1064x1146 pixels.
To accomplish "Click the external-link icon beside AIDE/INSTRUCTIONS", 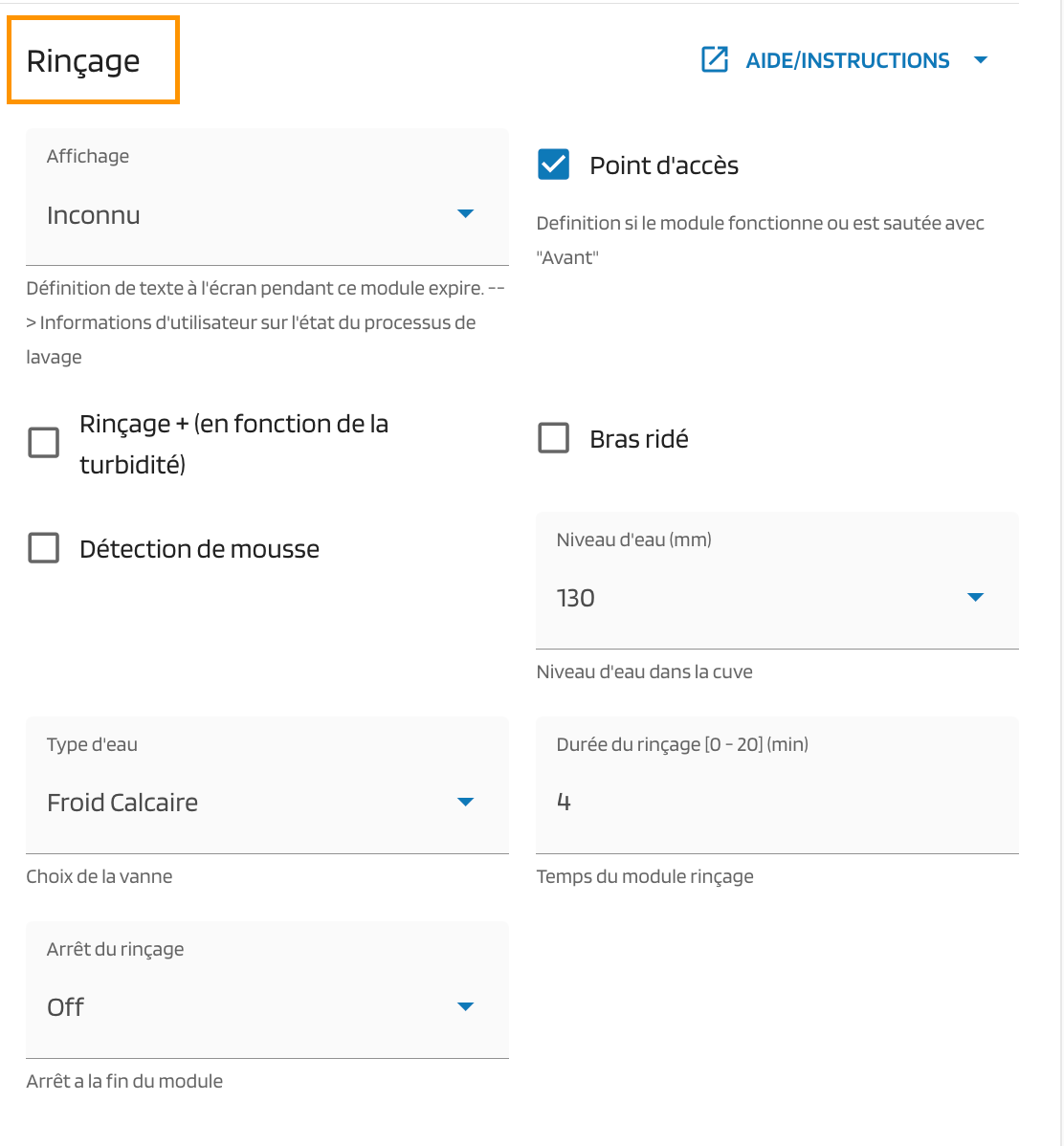I will point(715,60).
